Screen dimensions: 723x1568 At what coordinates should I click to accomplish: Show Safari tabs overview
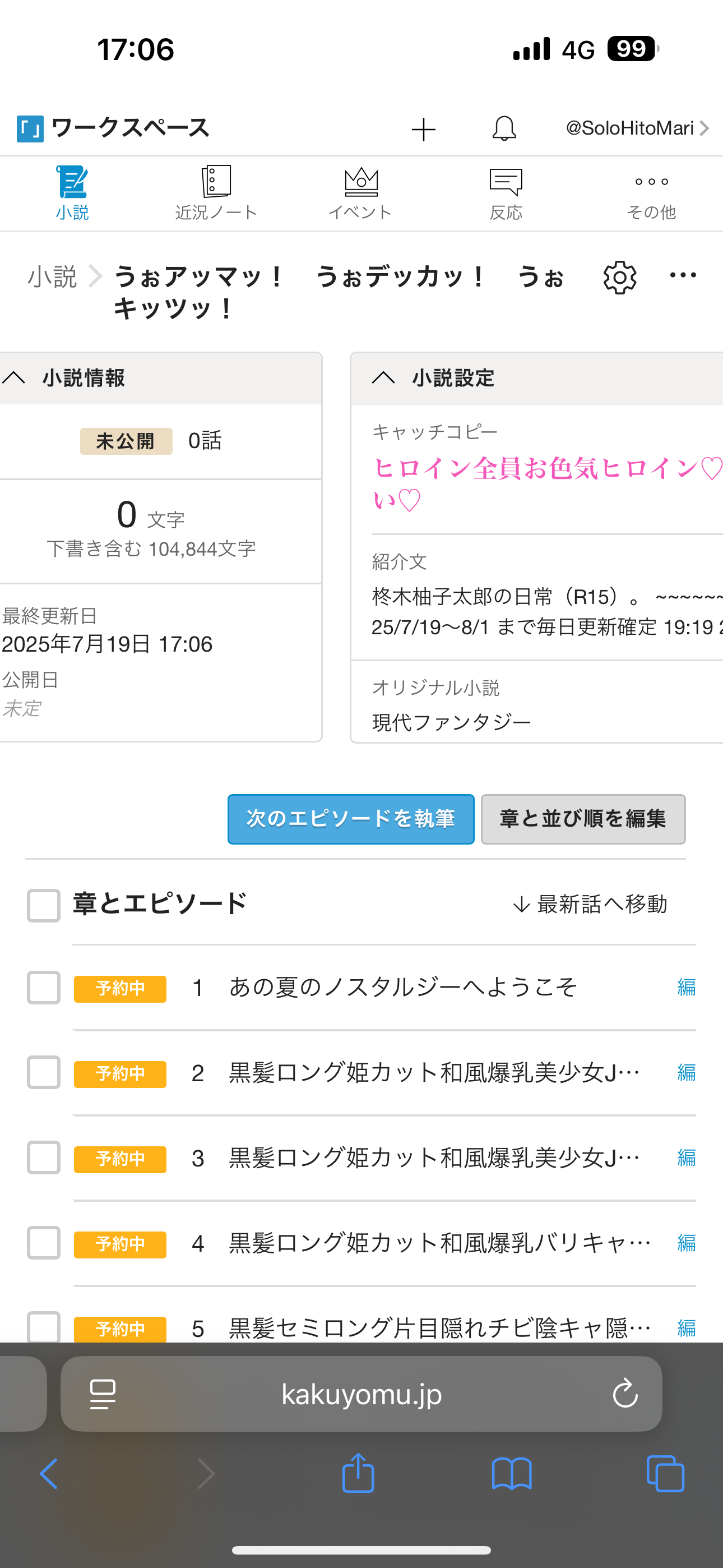point(665,1474)
